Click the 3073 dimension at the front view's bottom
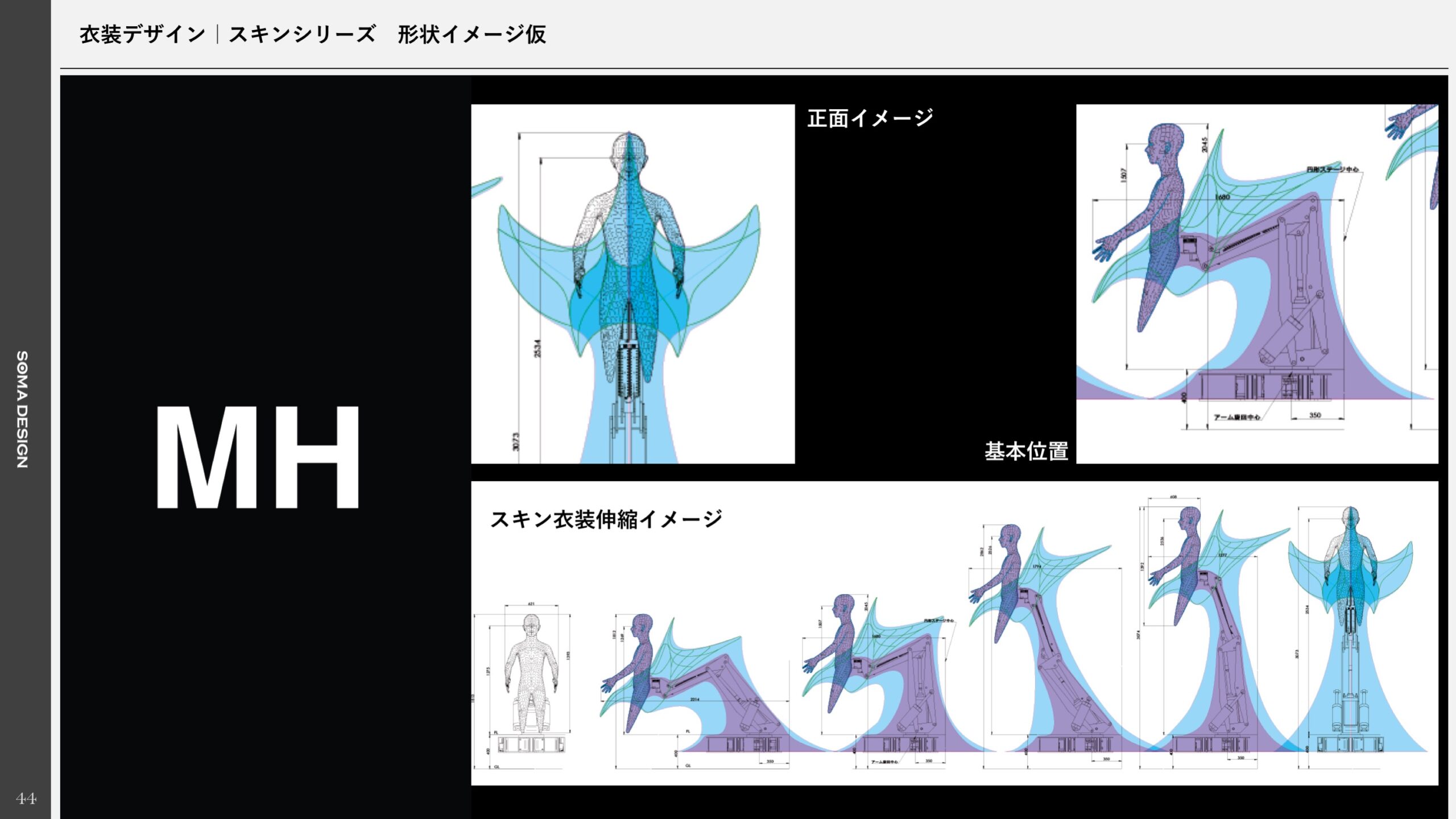The width and height of the screenshot is (1456, 819). [516, 442]
